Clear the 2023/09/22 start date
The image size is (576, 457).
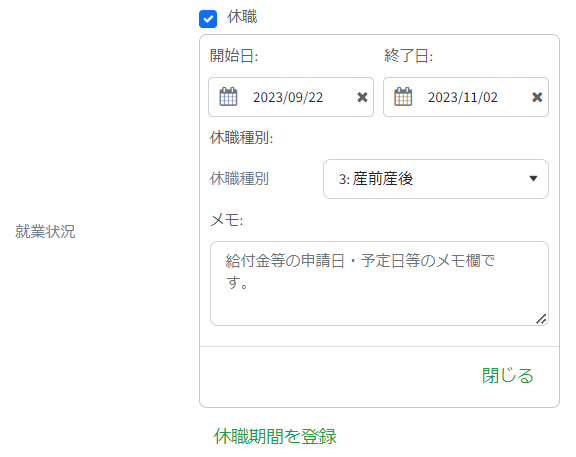tap(362, 97)
